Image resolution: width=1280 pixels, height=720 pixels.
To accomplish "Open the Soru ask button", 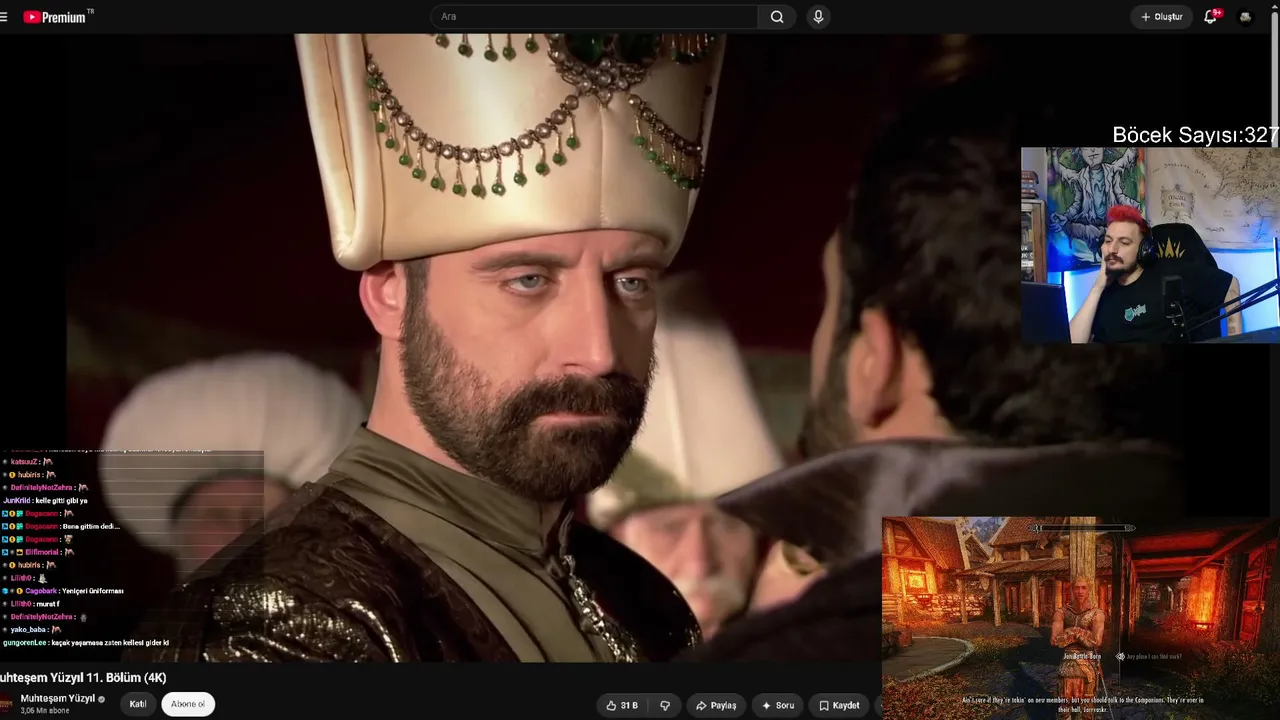I will click(778, 705).
